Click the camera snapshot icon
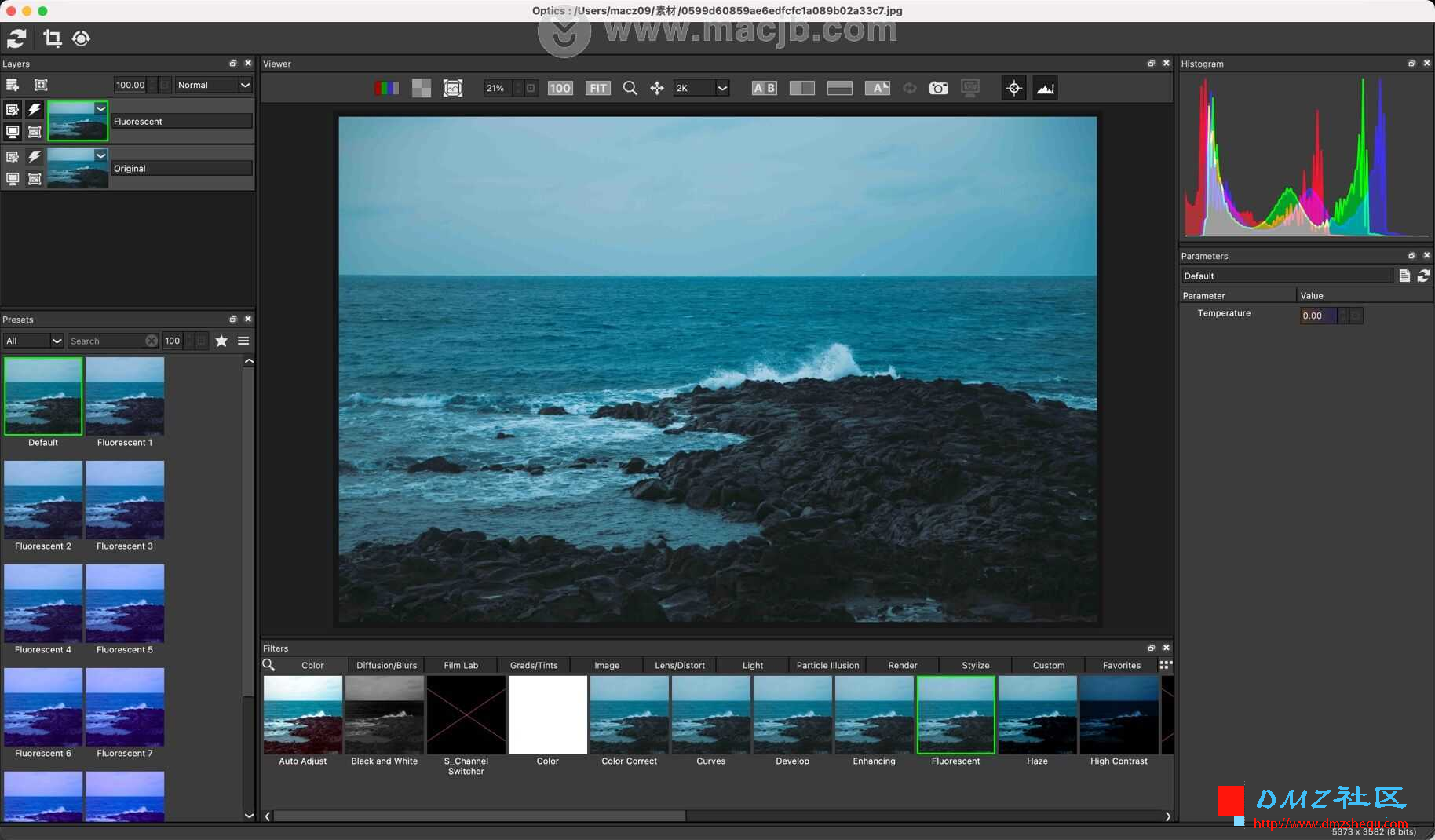The height and width of the screenshot is (840, 1435). coord(938,88)
